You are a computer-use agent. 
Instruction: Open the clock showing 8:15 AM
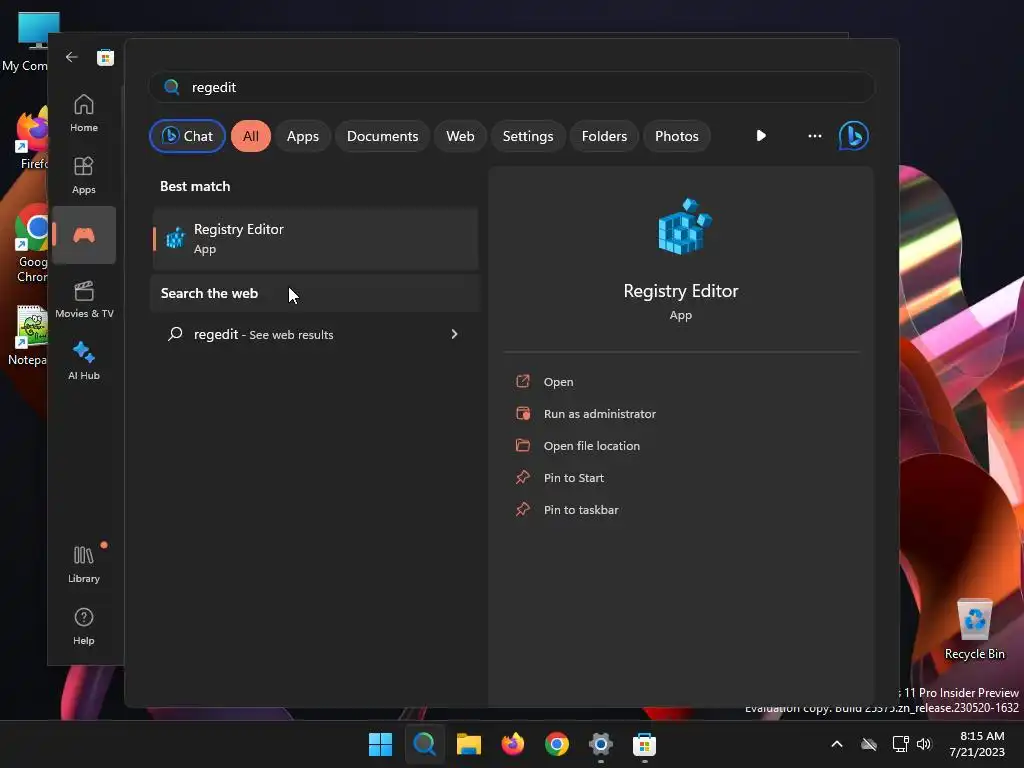pyautogui.click(x=978, y=744)
